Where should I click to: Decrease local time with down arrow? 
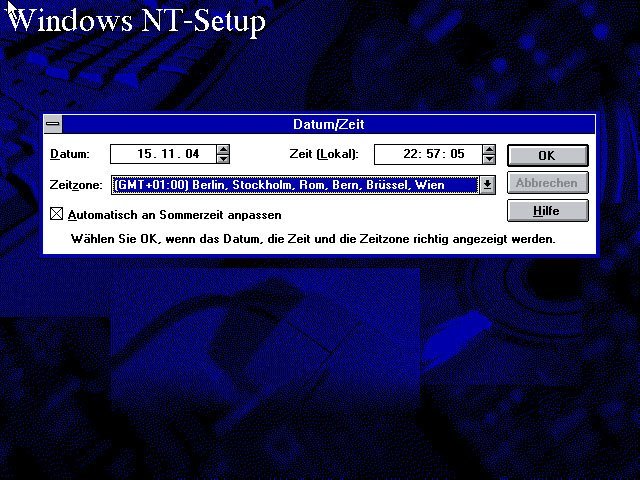point(488,159)
